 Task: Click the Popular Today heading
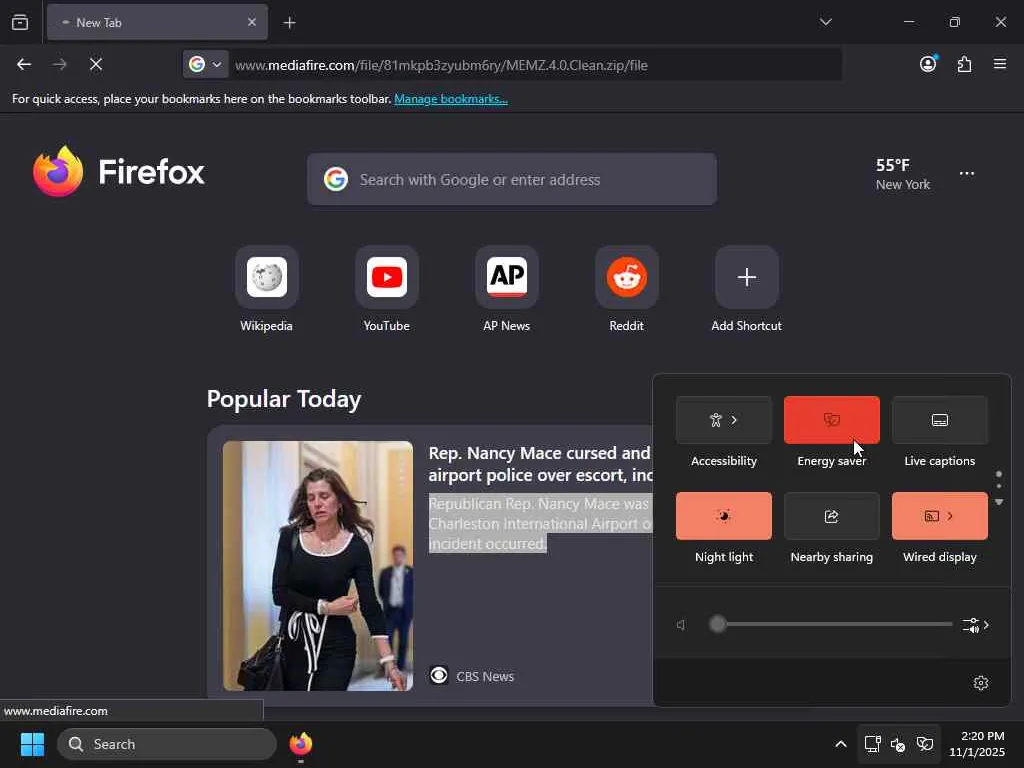pos(284,399)
